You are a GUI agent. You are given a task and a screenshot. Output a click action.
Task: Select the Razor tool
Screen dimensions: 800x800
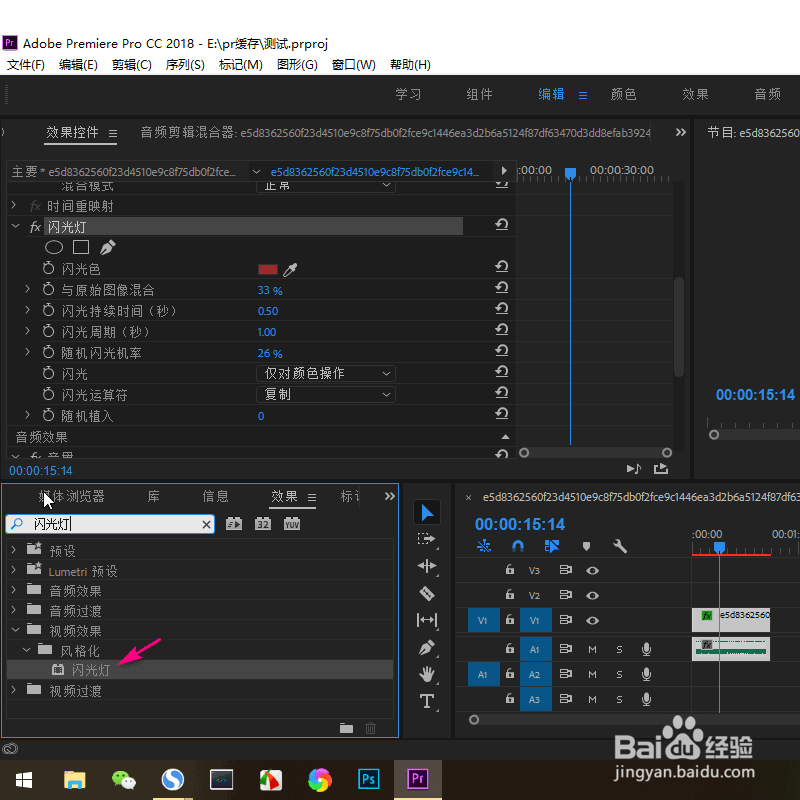(x=427, y=593)
